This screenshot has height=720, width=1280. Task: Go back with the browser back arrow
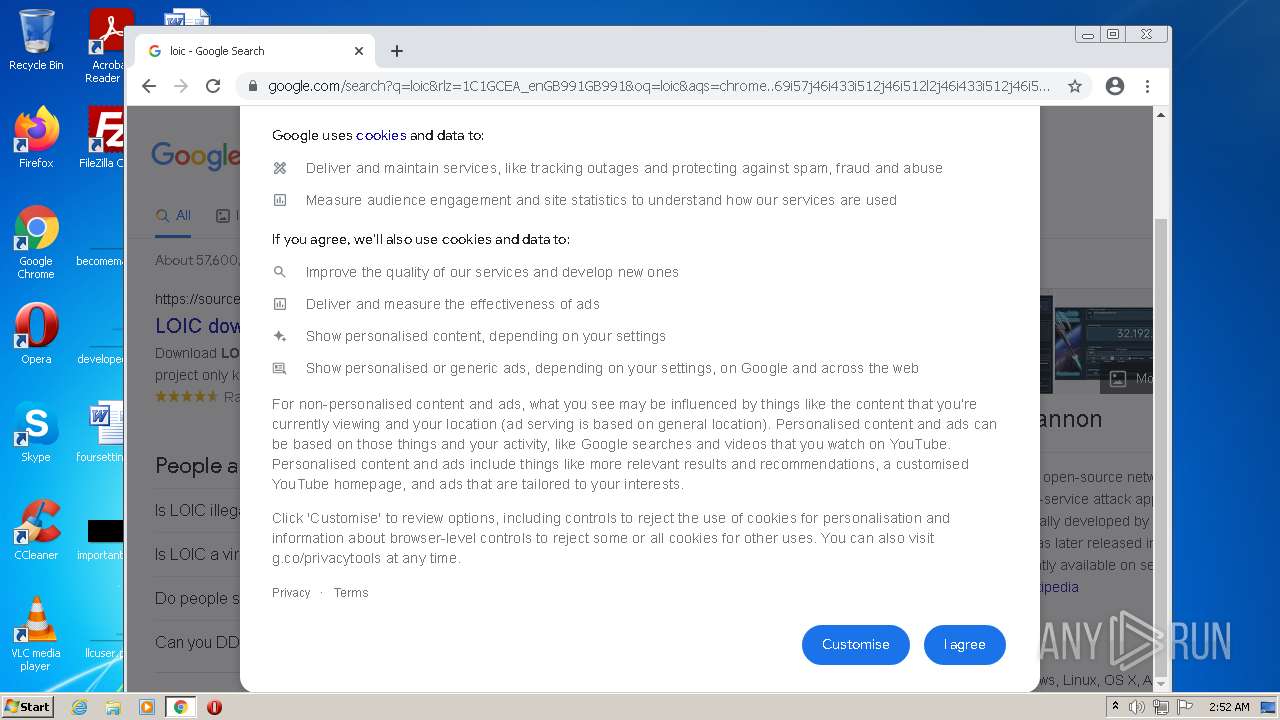pos(149,86)
